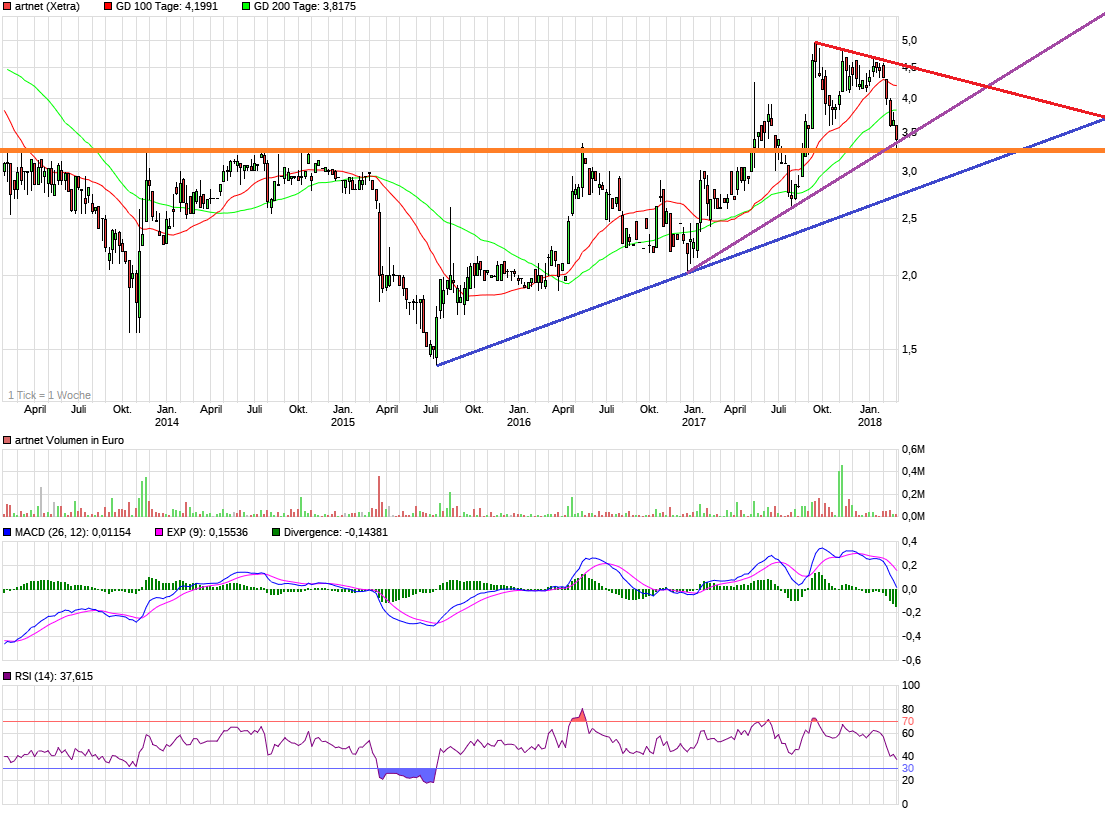
Task: Click the blue RSI 30 oversold level label
Action: point(908,768)
